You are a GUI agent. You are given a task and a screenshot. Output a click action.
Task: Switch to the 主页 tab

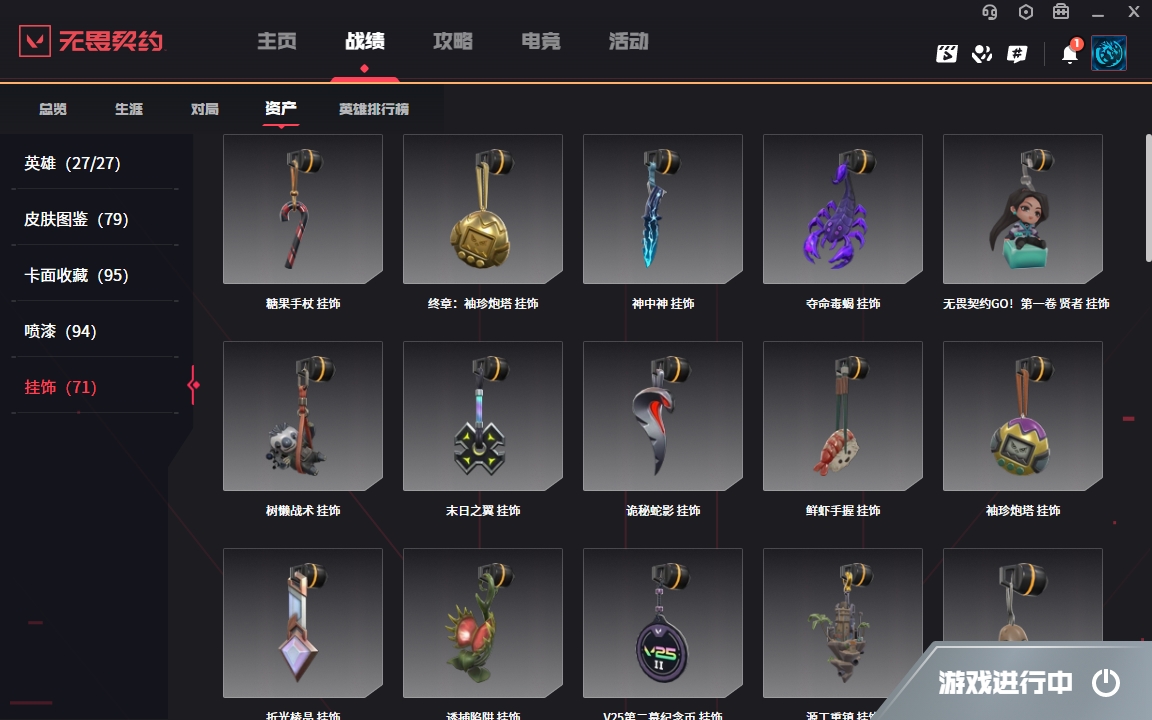tap(277, 41)
